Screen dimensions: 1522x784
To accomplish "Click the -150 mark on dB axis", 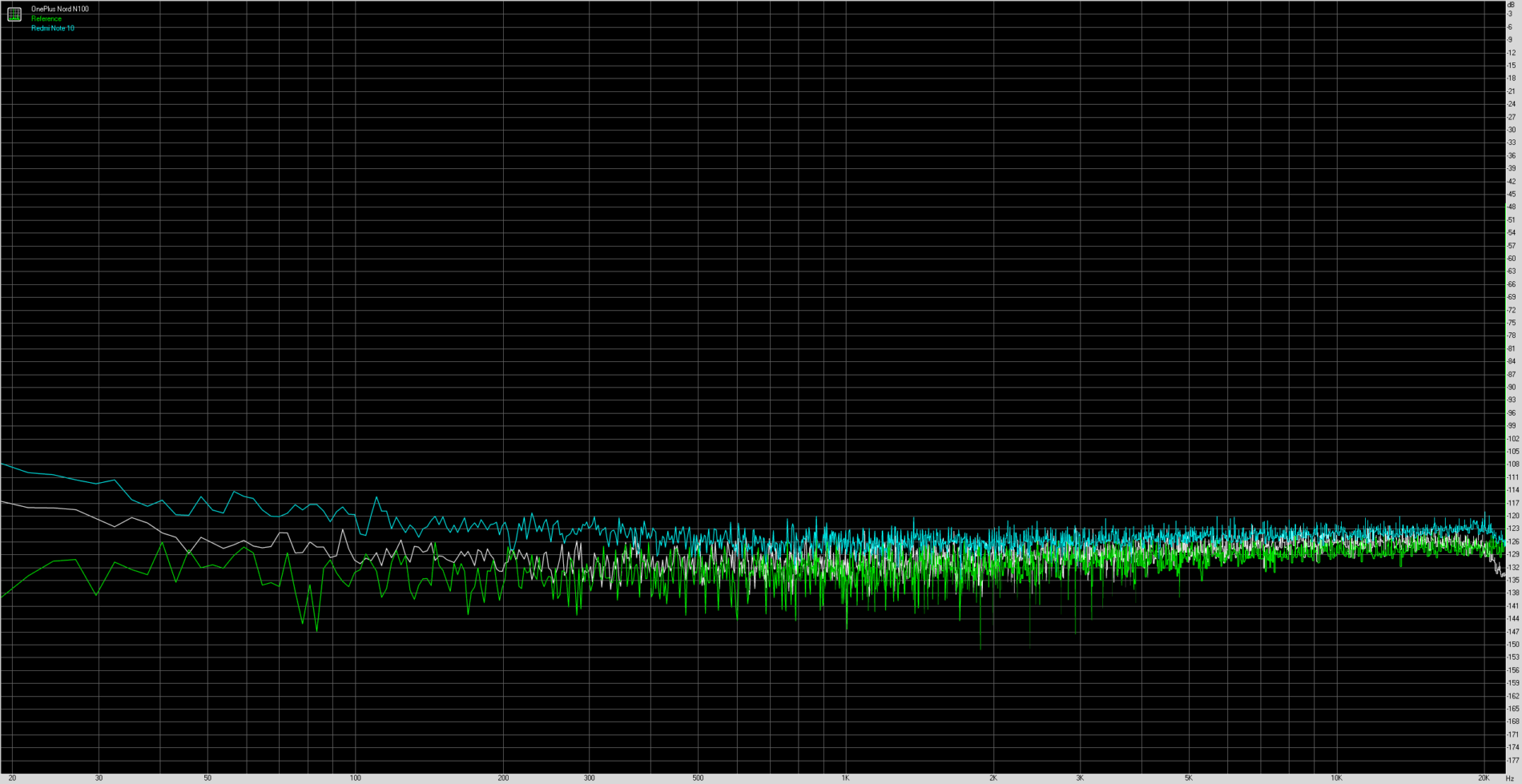I will pos(1512,645).
